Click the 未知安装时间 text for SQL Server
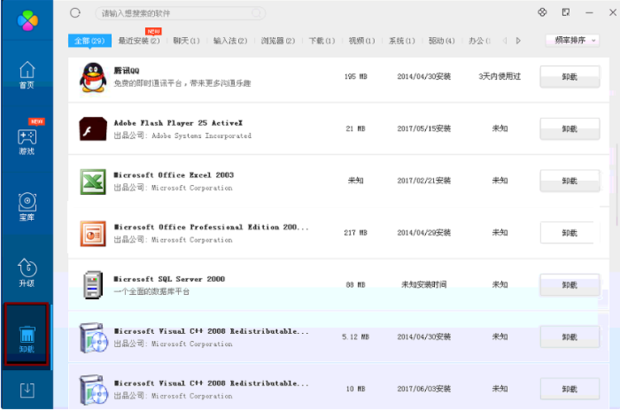The width and height of the screenshot is (620, 410). tap(424, 284)
